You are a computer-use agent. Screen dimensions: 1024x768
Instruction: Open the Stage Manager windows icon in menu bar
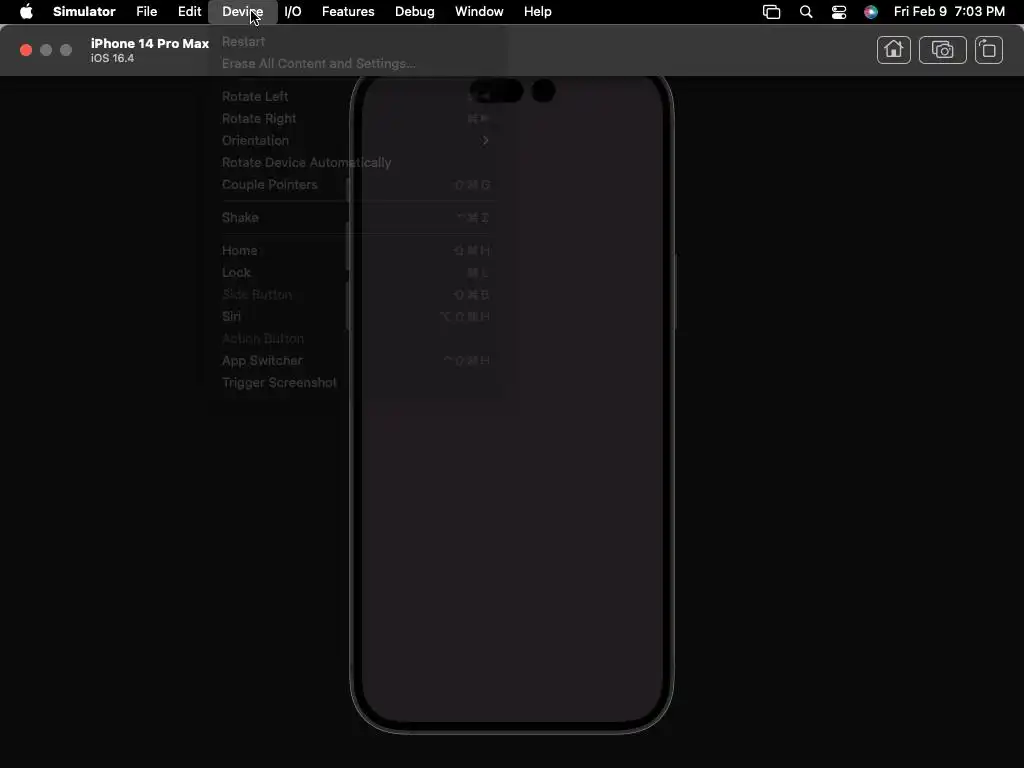pos(771,12)
